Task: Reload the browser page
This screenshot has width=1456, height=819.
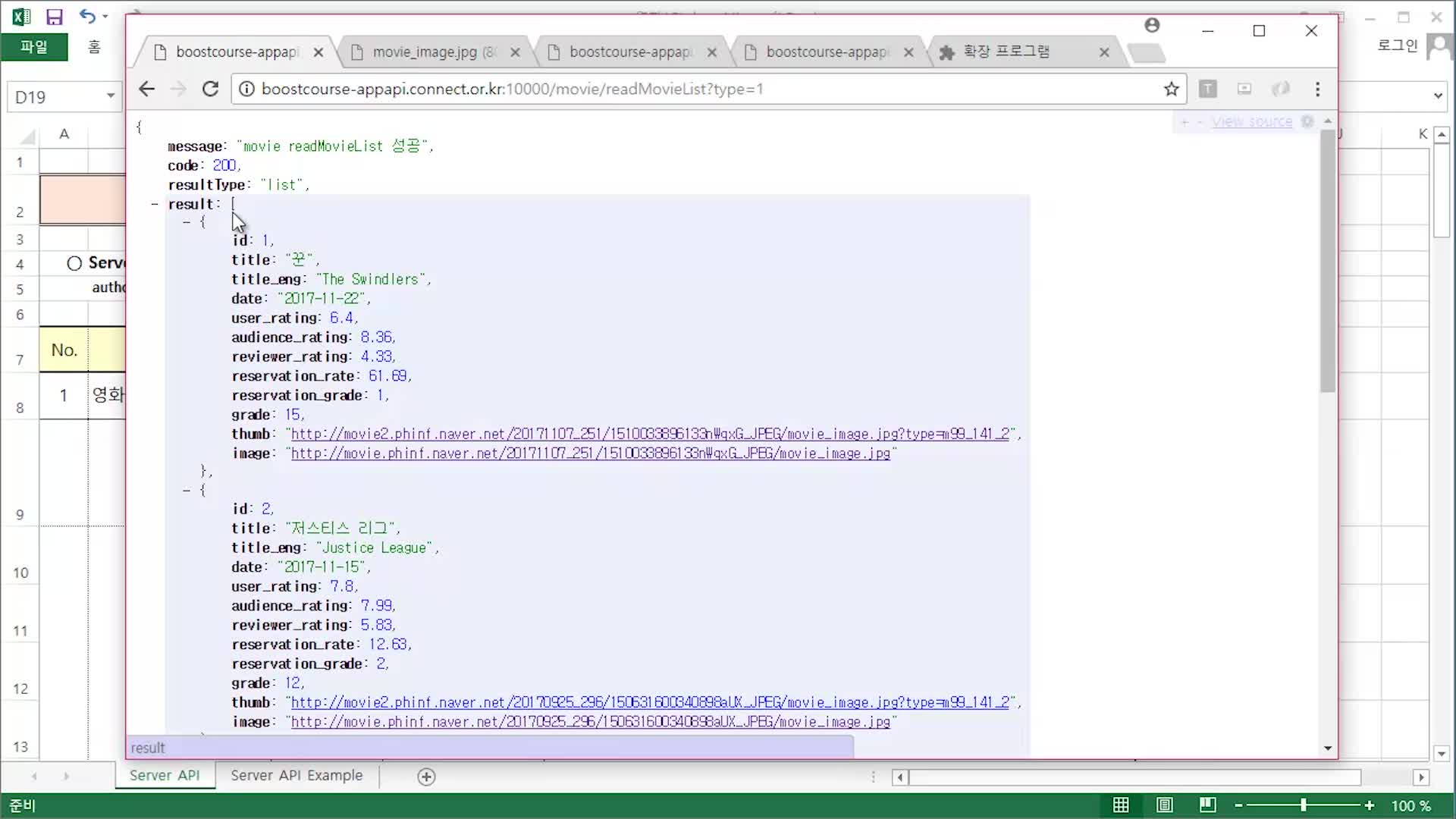Action: click(210, 89)
